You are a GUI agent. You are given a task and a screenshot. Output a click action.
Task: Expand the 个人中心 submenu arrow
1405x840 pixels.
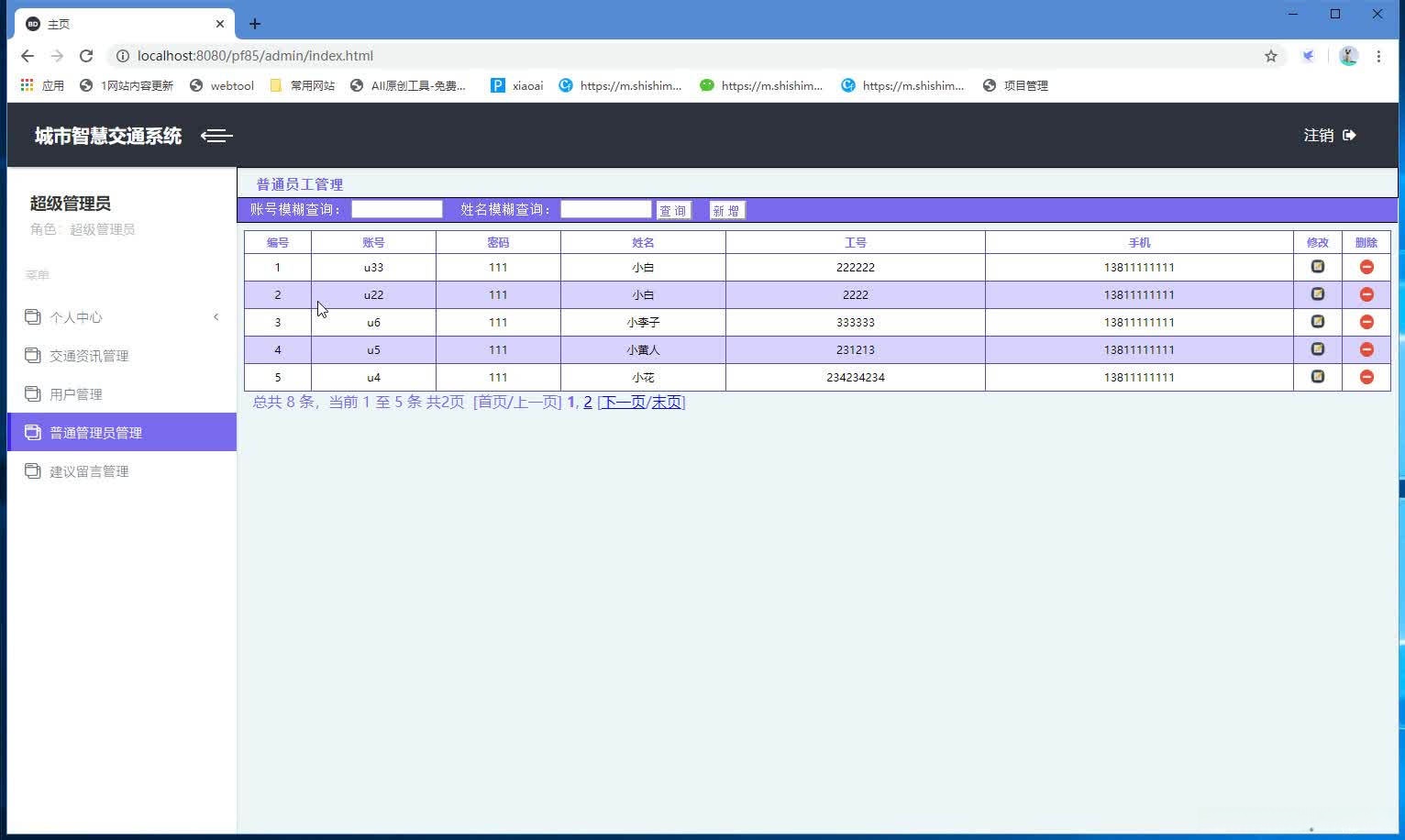pos(216,317)
